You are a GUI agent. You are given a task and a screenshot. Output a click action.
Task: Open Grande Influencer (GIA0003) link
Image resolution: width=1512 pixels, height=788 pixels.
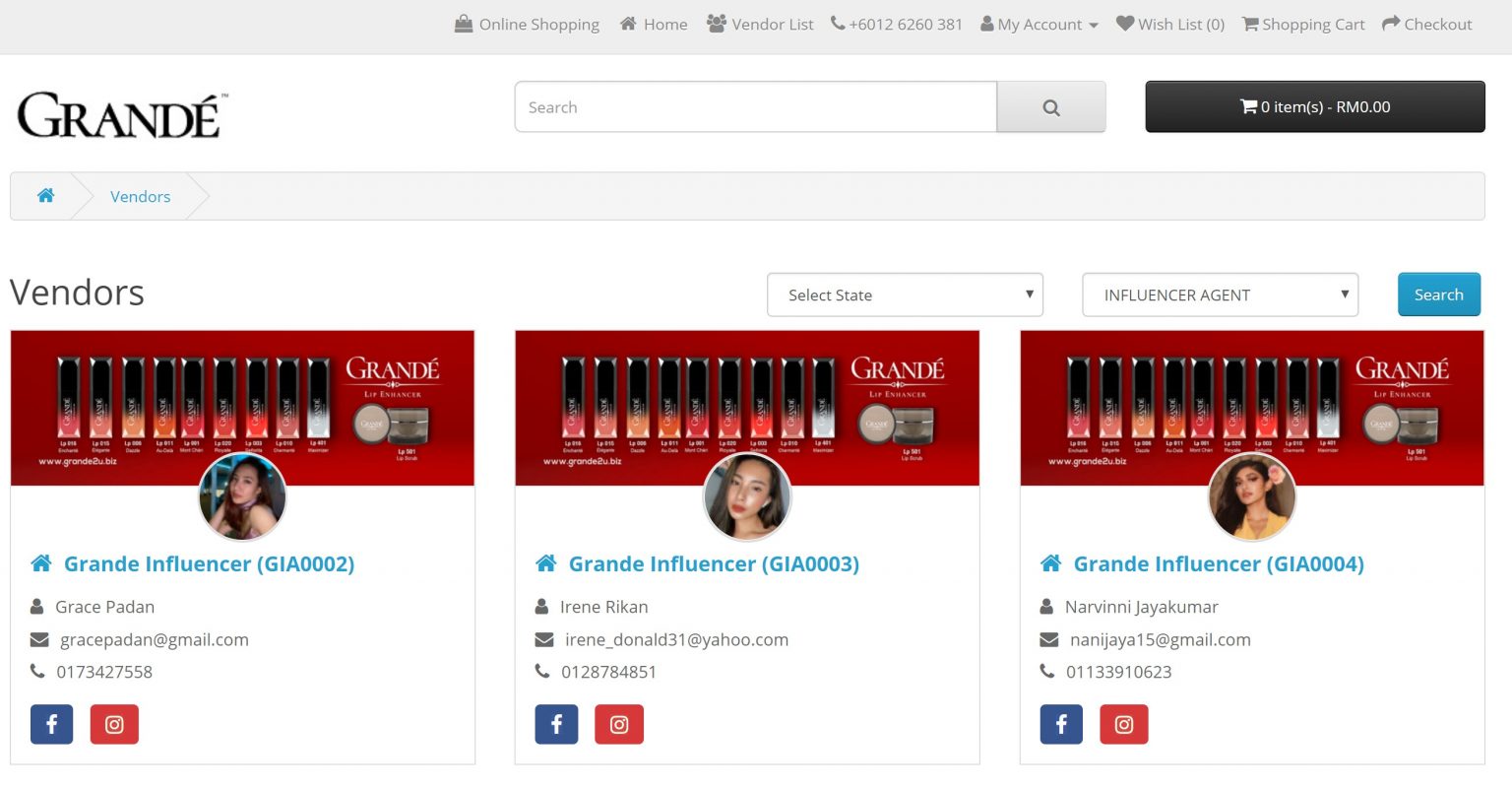click(x=714, y=563)
